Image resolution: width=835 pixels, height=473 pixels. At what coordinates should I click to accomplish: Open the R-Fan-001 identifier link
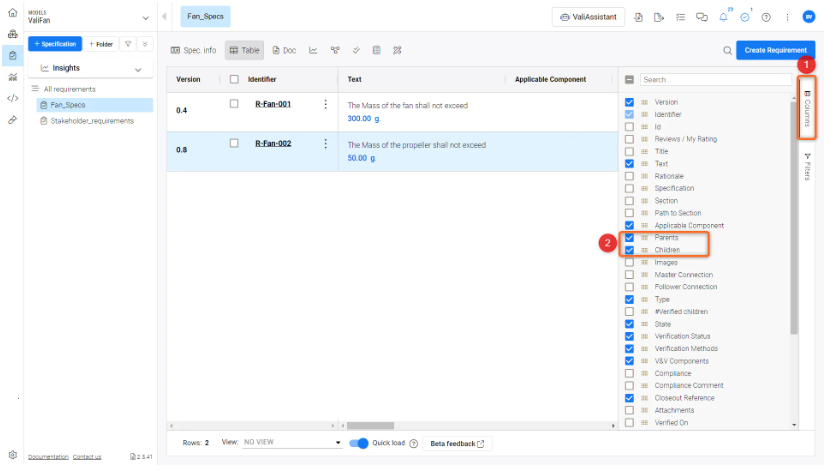[273, 104]
